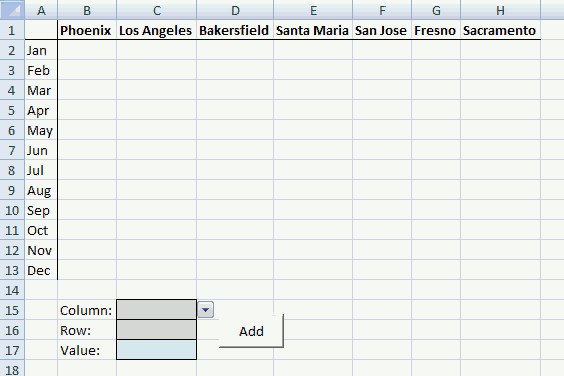Image resolution: width=564 pixels, height=376 pixels.
Task: Click the Add button
Action: pos(251,331)
